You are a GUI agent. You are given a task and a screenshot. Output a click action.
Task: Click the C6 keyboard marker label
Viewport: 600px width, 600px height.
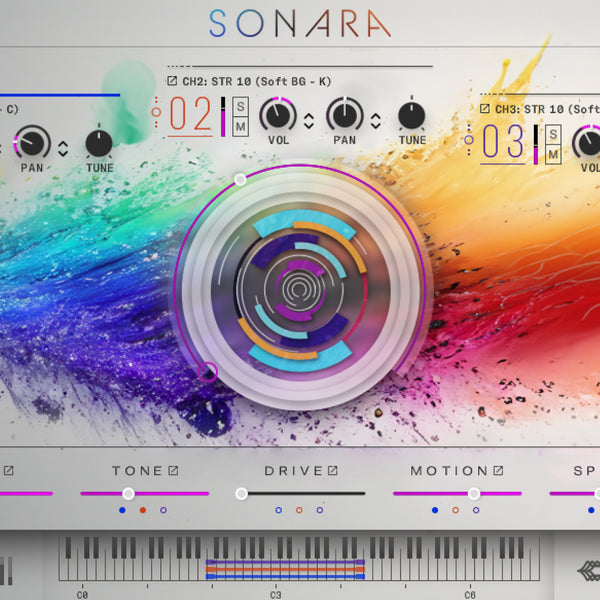coord(470,595)
